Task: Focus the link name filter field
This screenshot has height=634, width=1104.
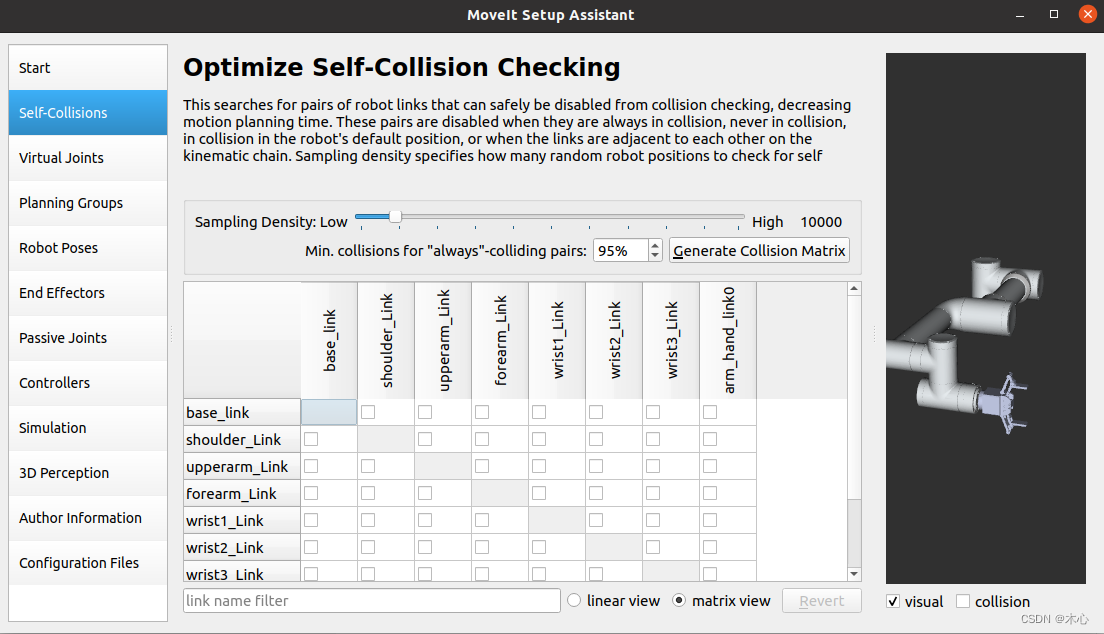Action: coord(372,601)
